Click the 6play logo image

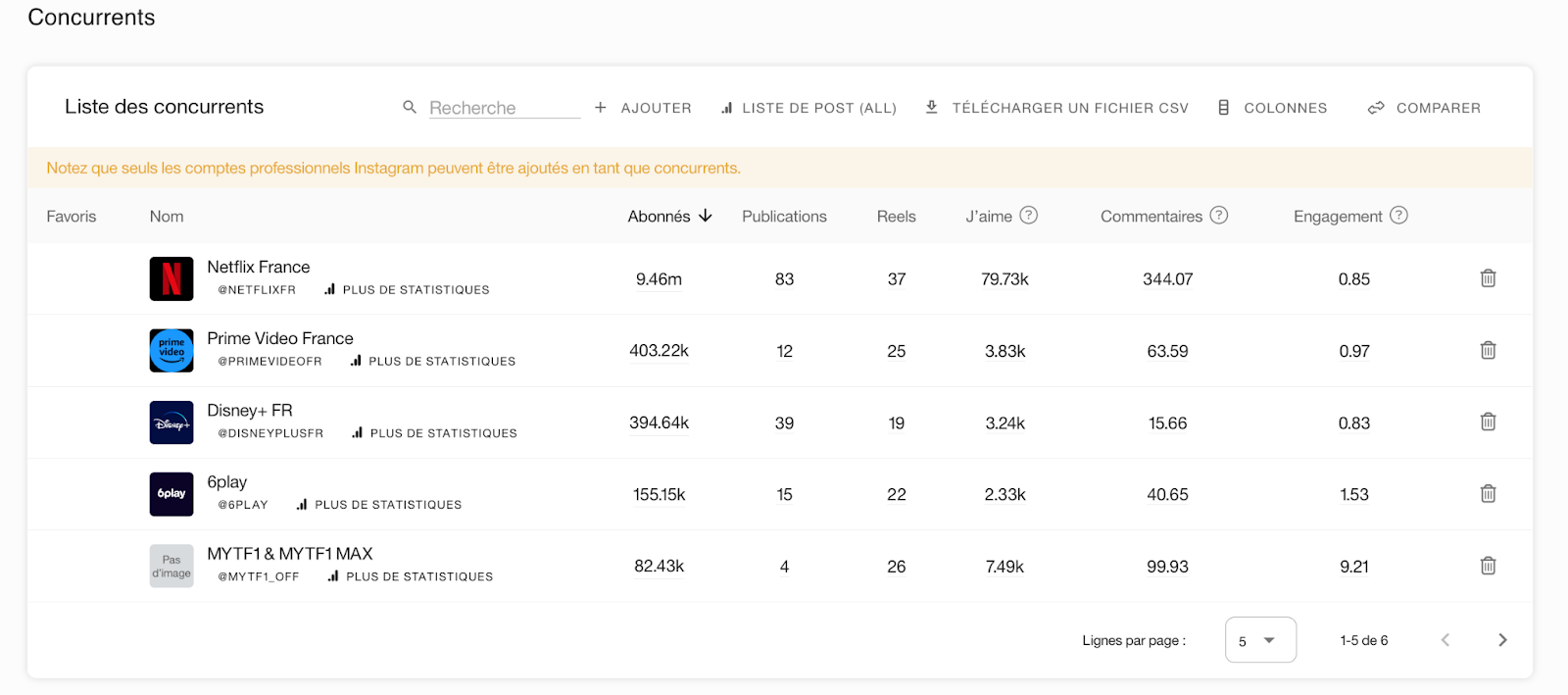[171, 494]
